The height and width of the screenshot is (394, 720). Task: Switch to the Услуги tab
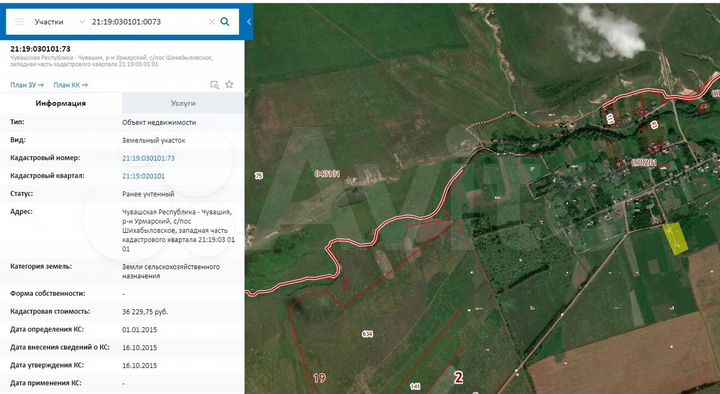[x=183, y=103]
